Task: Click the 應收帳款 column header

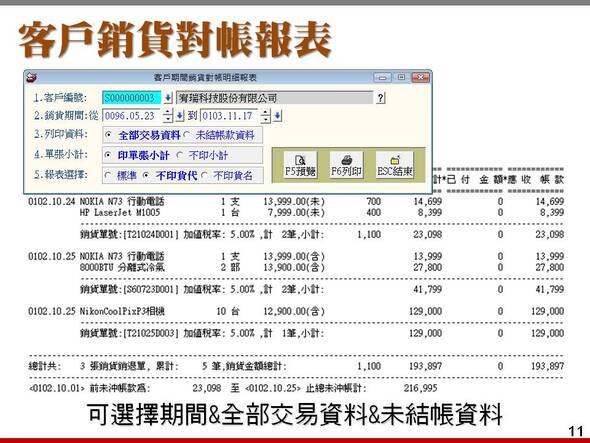Action: (536, 180)
